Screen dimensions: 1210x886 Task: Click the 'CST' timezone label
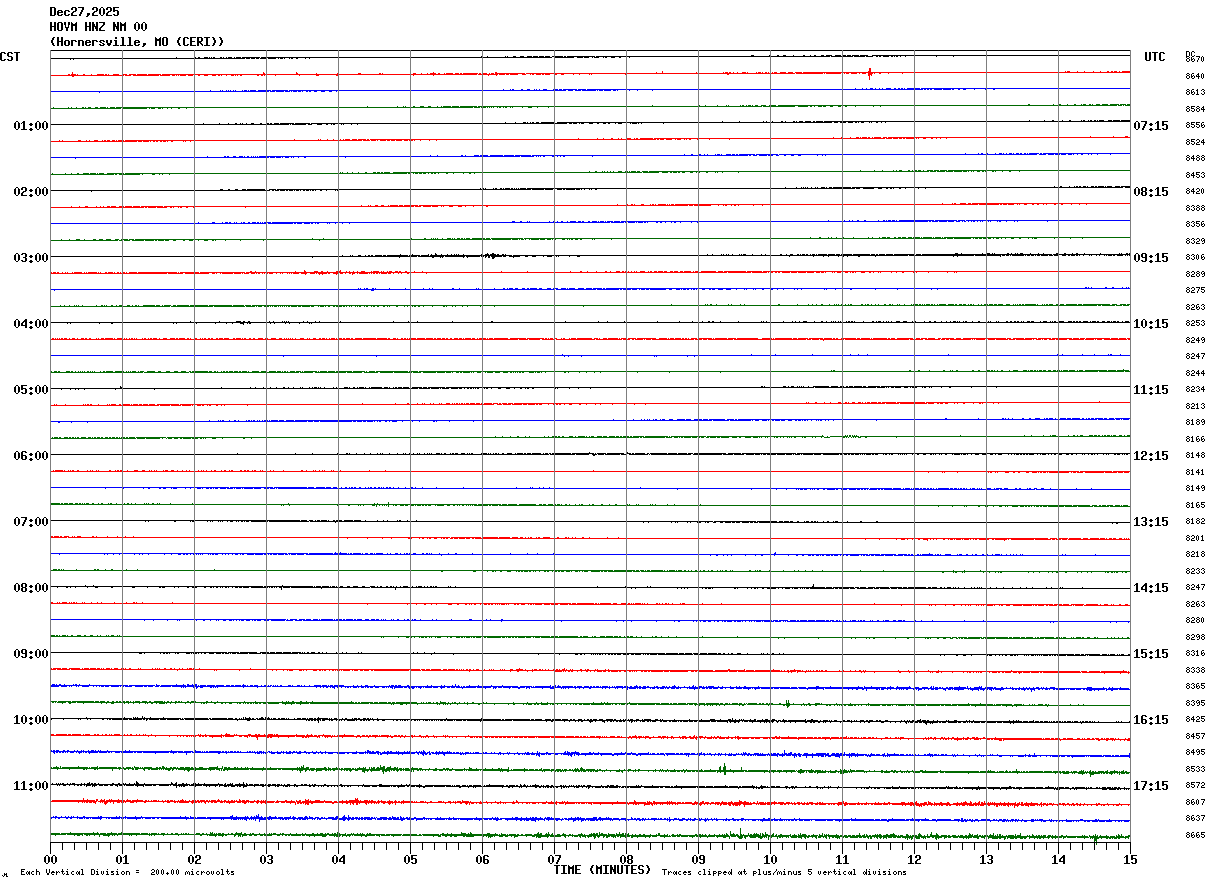(10, 57)
